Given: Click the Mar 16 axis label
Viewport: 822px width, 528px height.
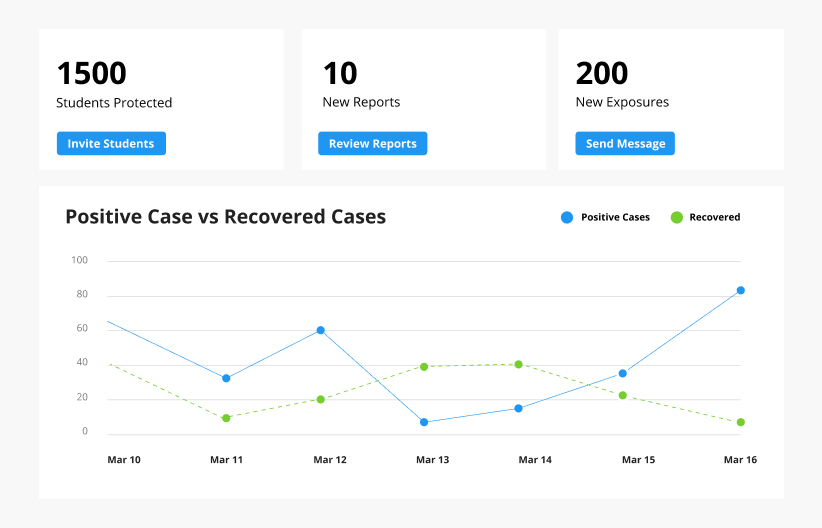Looking at the screenshot, I should pyautogui.click(x=740, y=460).
